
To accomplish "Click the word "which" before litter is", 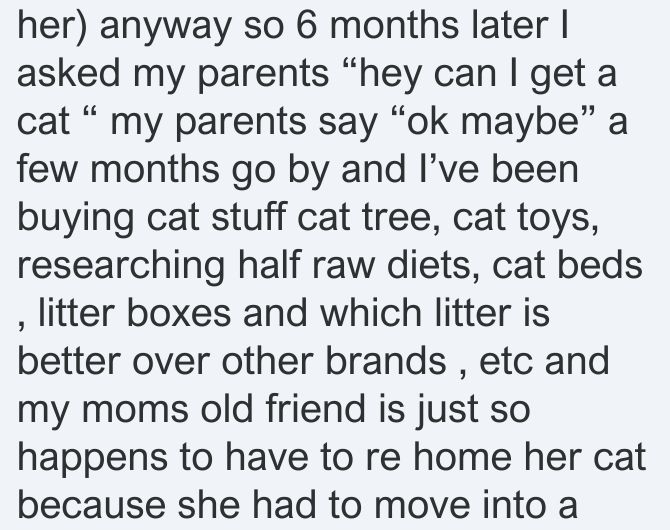I will click(371, 313).
